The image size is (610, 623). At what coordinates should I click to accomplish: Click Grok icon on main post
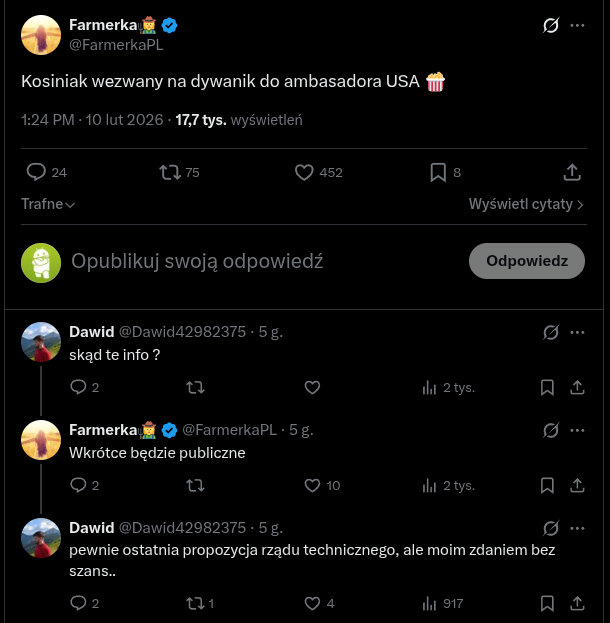[550, 25]
